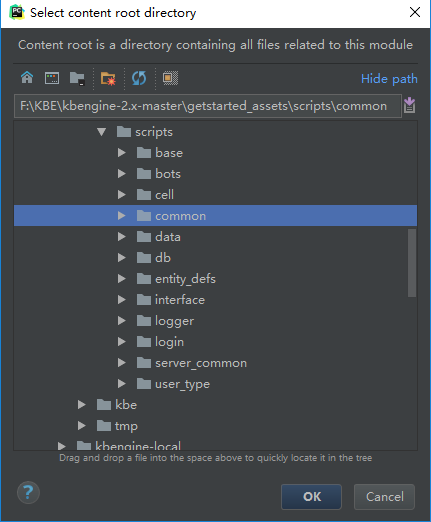Jump to the Desktop directory icon
The height and width of the screenshot is (522, 431).
coord(52,78)
